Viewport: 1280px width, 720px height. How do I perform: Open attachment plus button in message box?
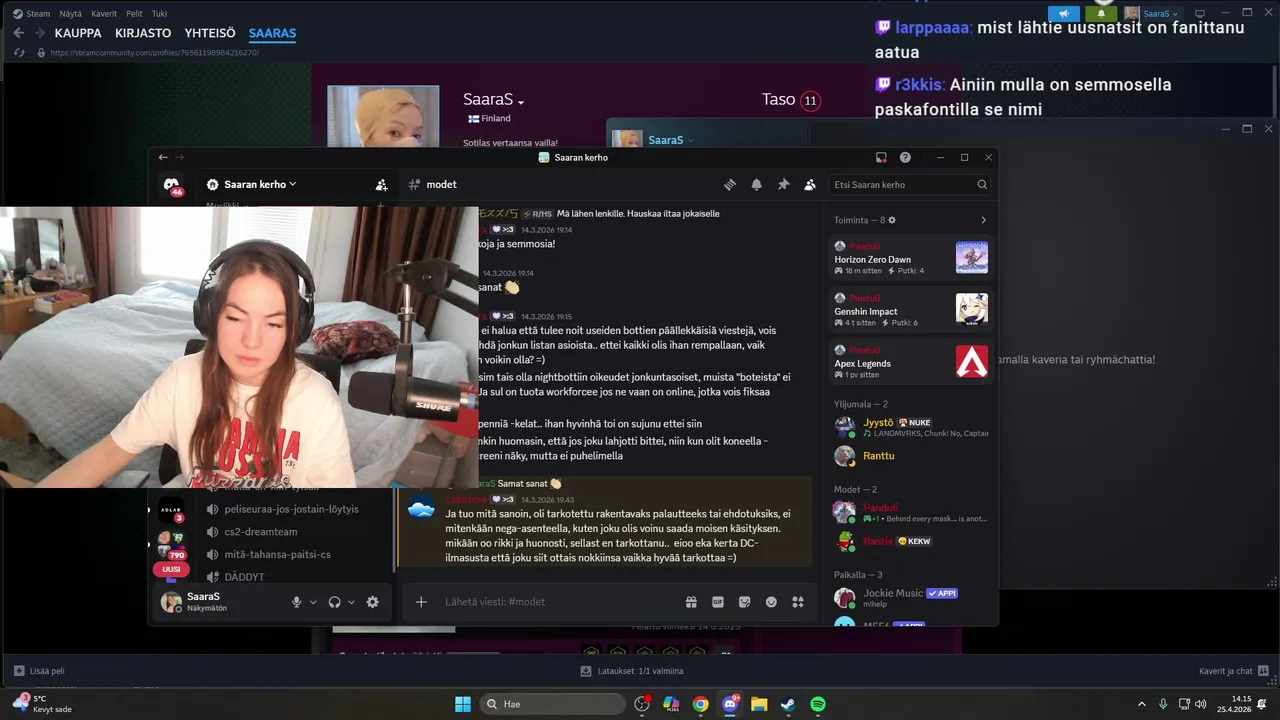(421, 602)
